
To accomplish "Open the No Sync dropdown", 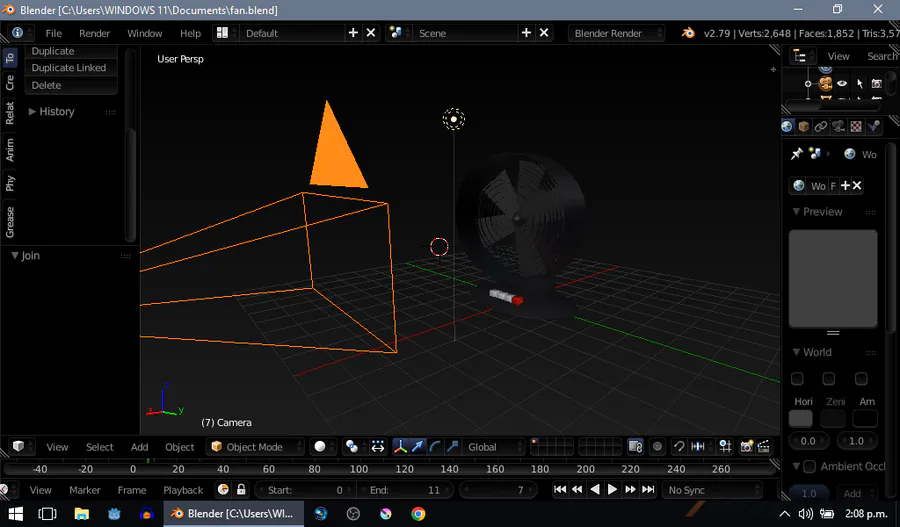I will point(712,490).
